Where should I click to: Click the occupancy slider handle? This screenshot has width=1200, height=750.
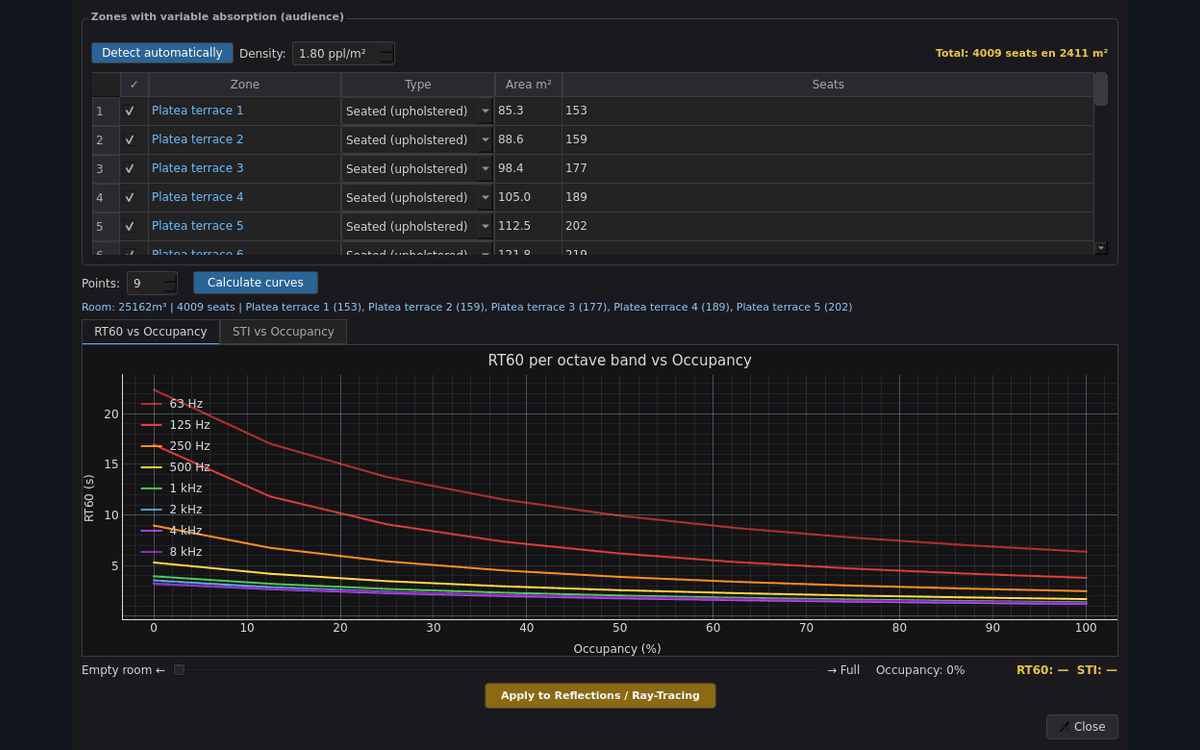tap(179, 670)
